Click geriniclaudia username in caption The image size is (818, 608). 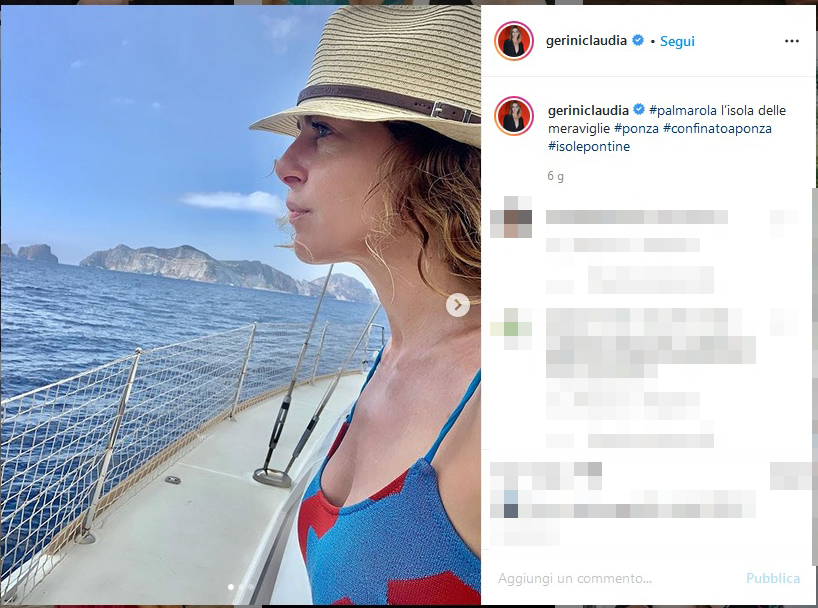point(588,110)
